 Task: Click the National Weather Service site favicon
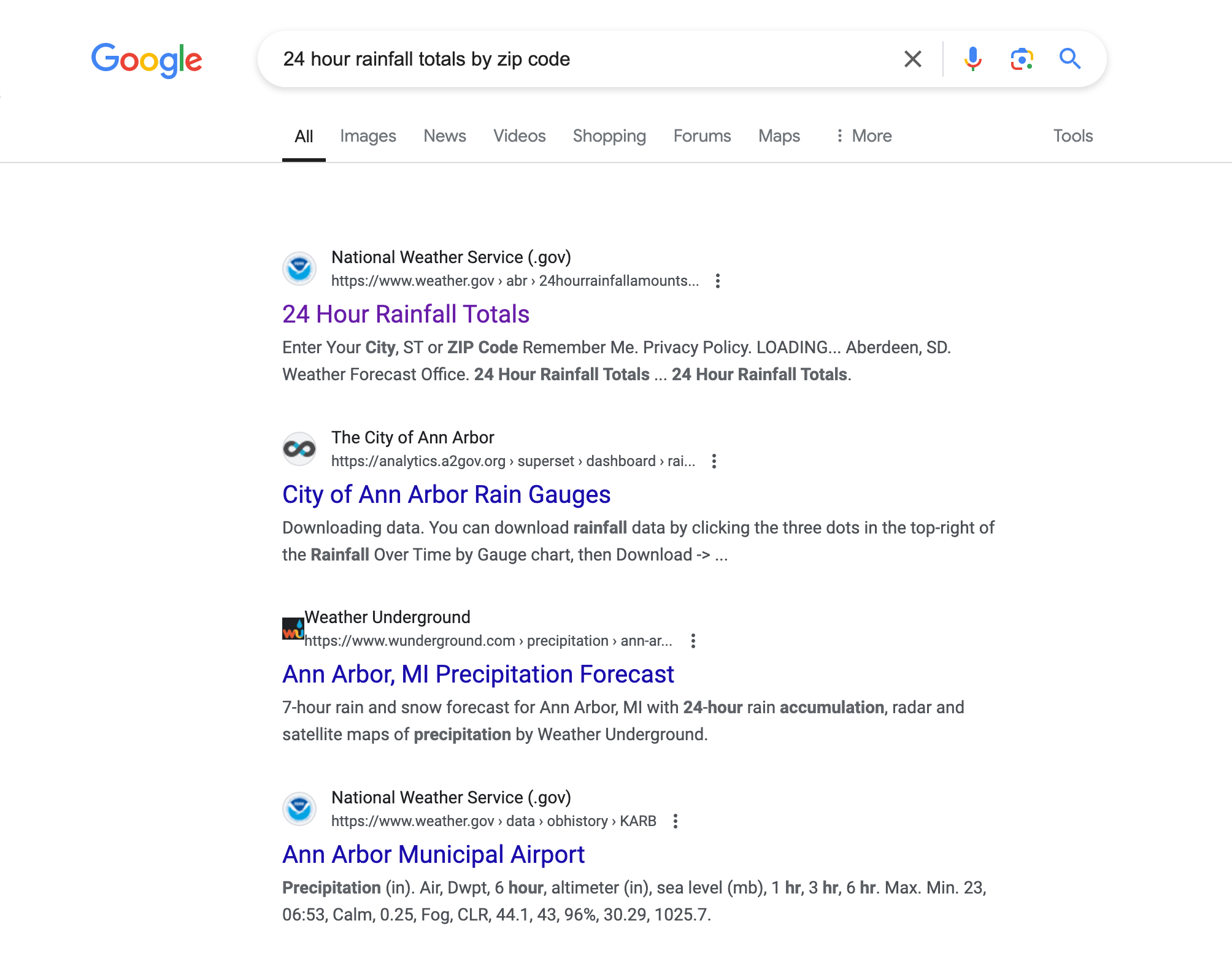(299, 268)
